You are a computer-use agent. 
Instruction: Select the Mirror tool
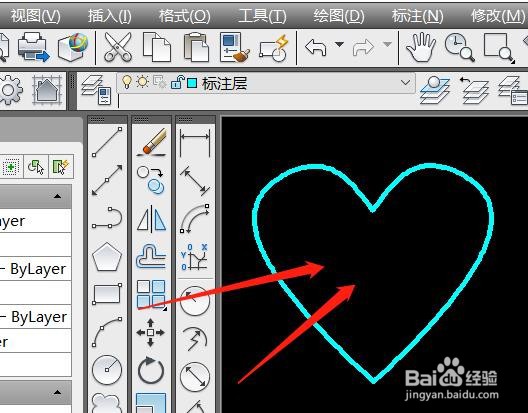coord(151,219)
